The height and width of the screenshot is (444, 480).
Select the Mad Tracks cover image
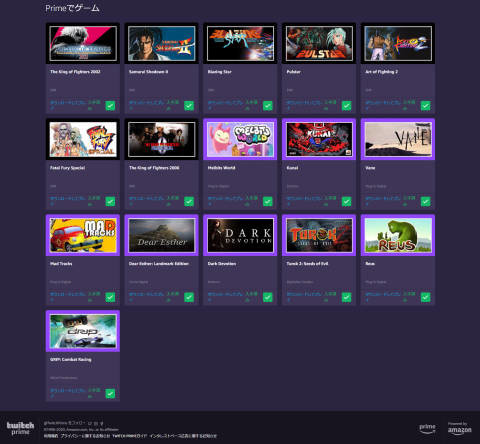83,235
